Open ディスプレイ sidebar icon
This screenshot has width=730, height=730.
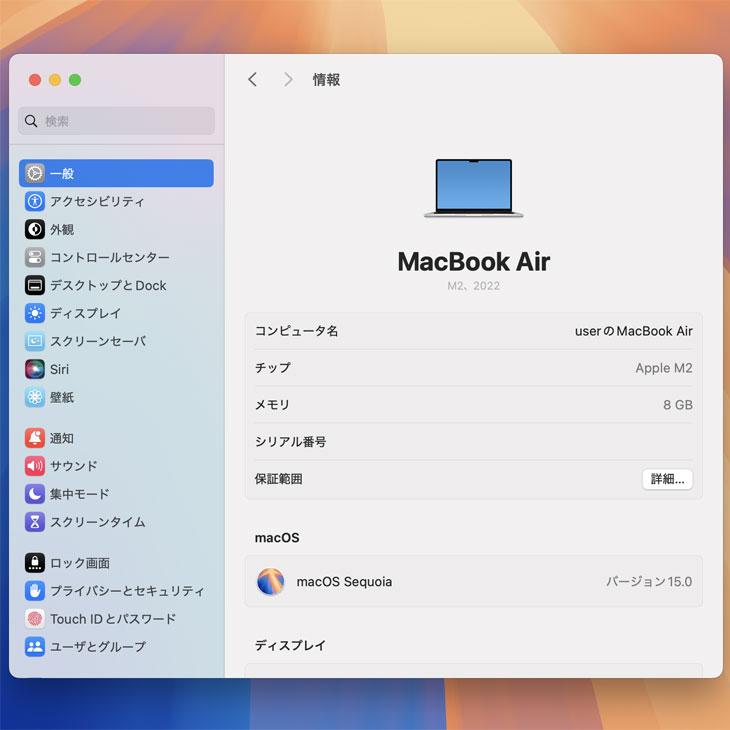tap(35, 313)
